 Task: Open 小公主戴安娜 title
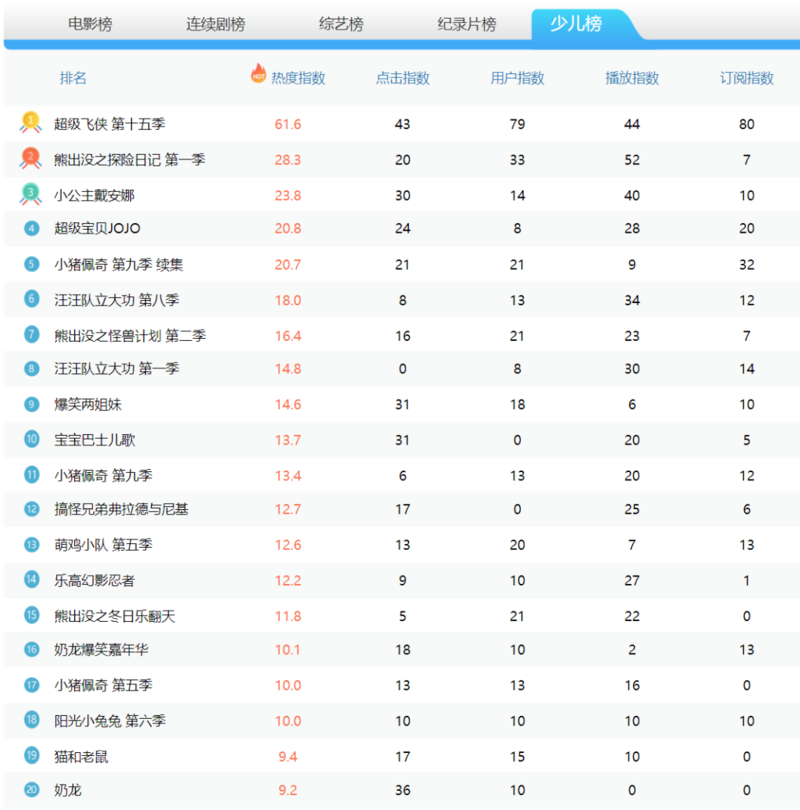tap(94, 195)
